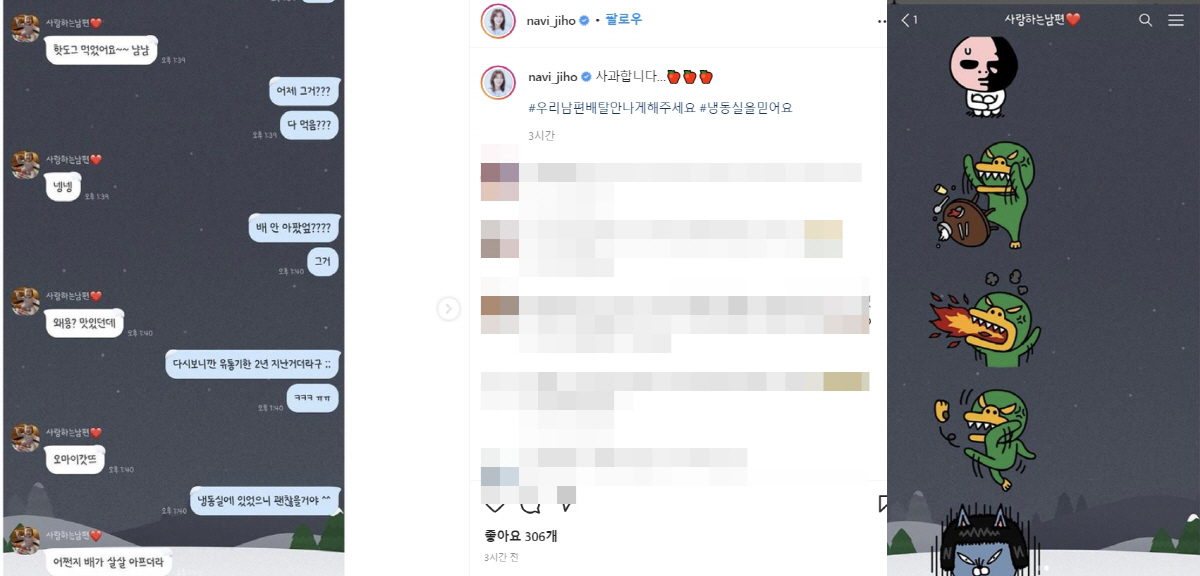Open the KakaoTalk chat hamburger menu
Viewport: 1200px width, 576px height.
1176,20
